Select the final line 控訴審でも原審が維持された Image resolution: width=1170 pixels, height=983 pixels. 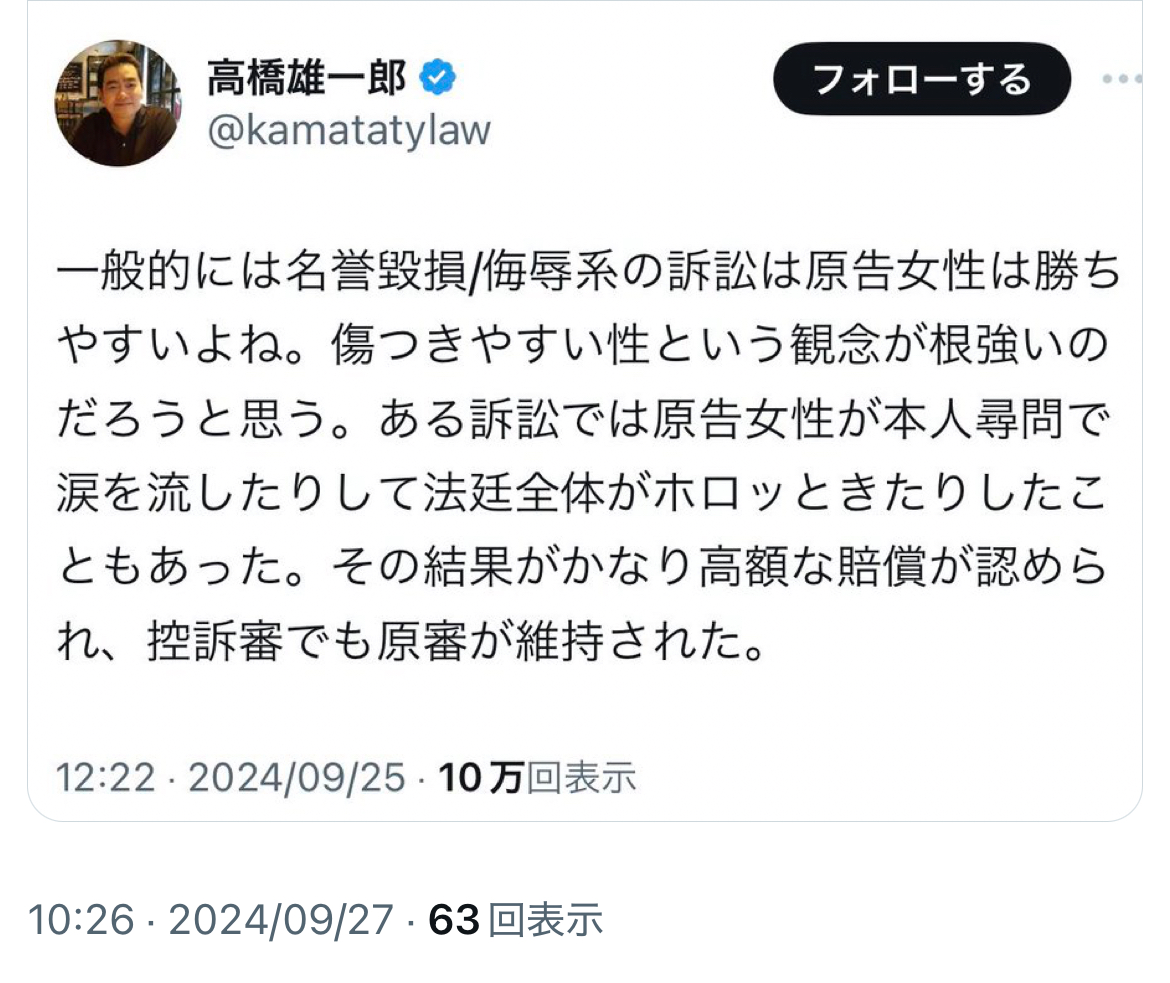point(412,642)
